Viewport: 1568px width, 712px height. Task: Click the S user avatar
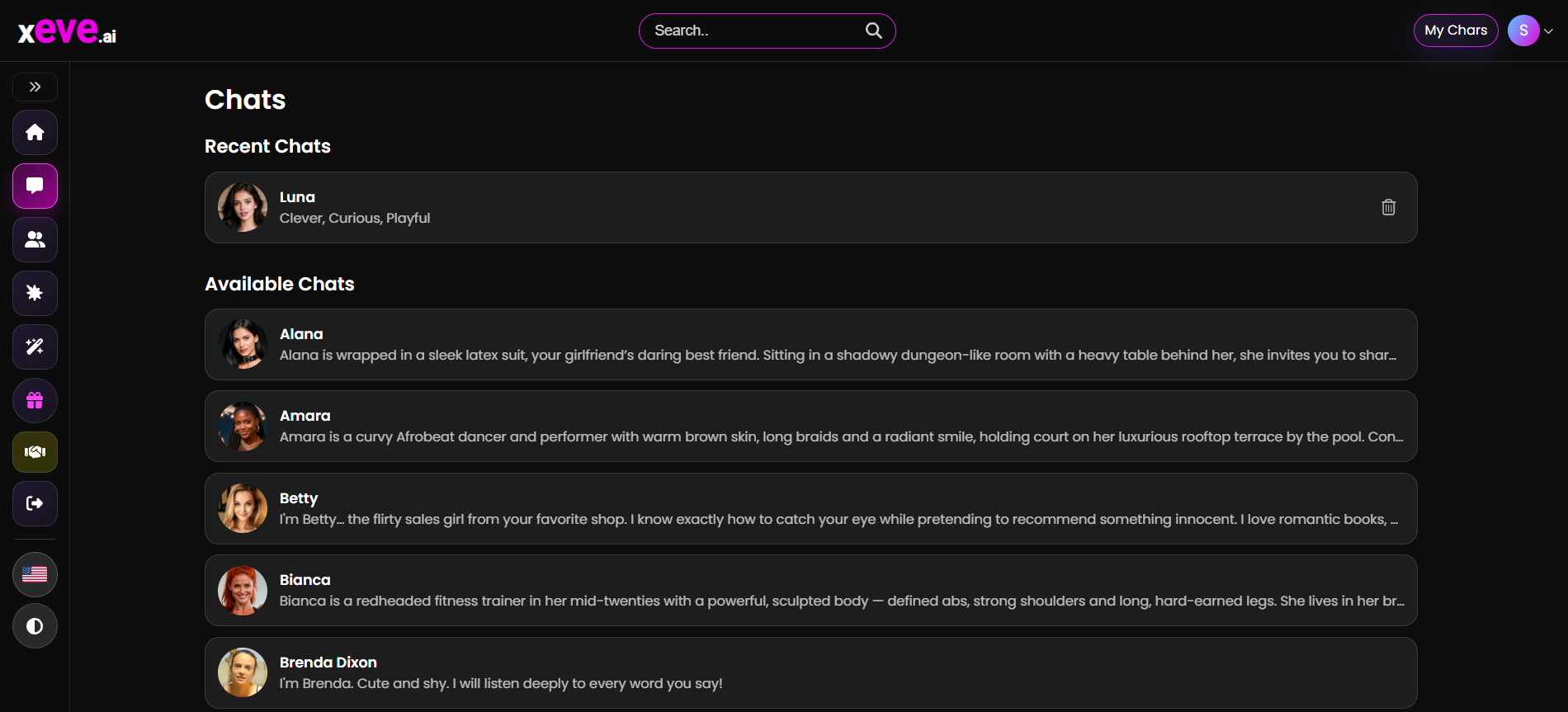pos(1523,31)
